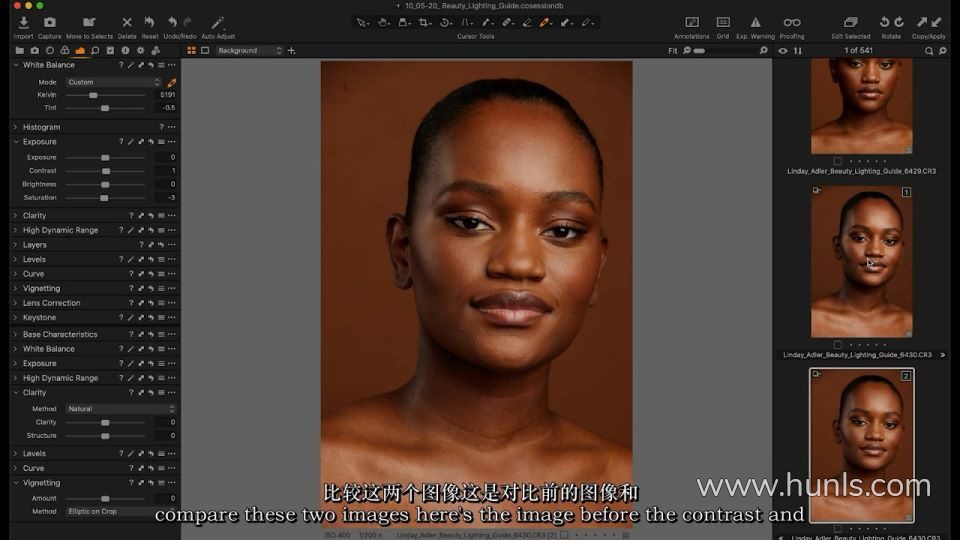The image size is (960, 540).
Task: Toggle Exposure Warning
Action: click(756, 23)
